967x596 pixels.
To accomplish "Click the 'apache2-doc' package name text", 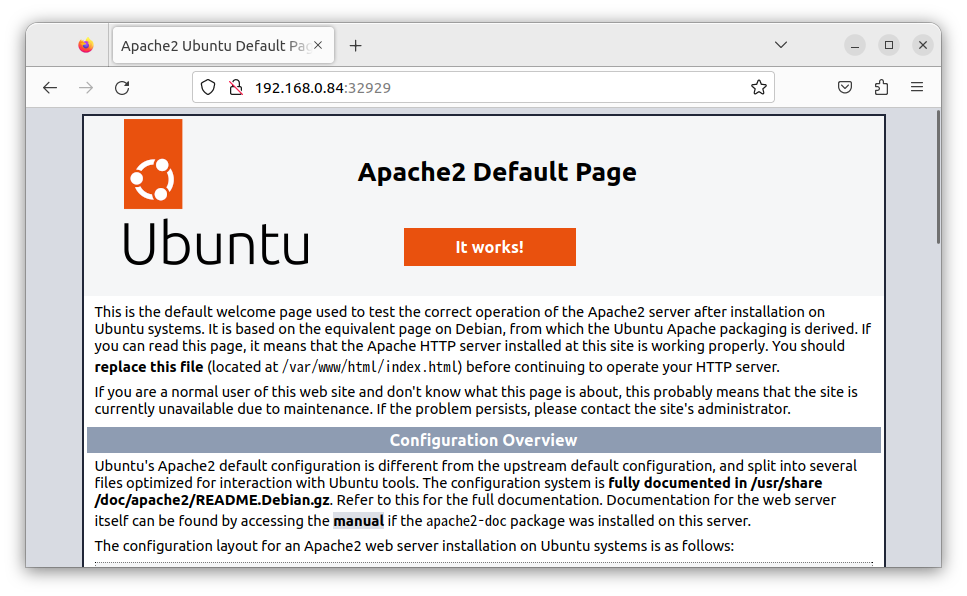I will coord(466,521).
